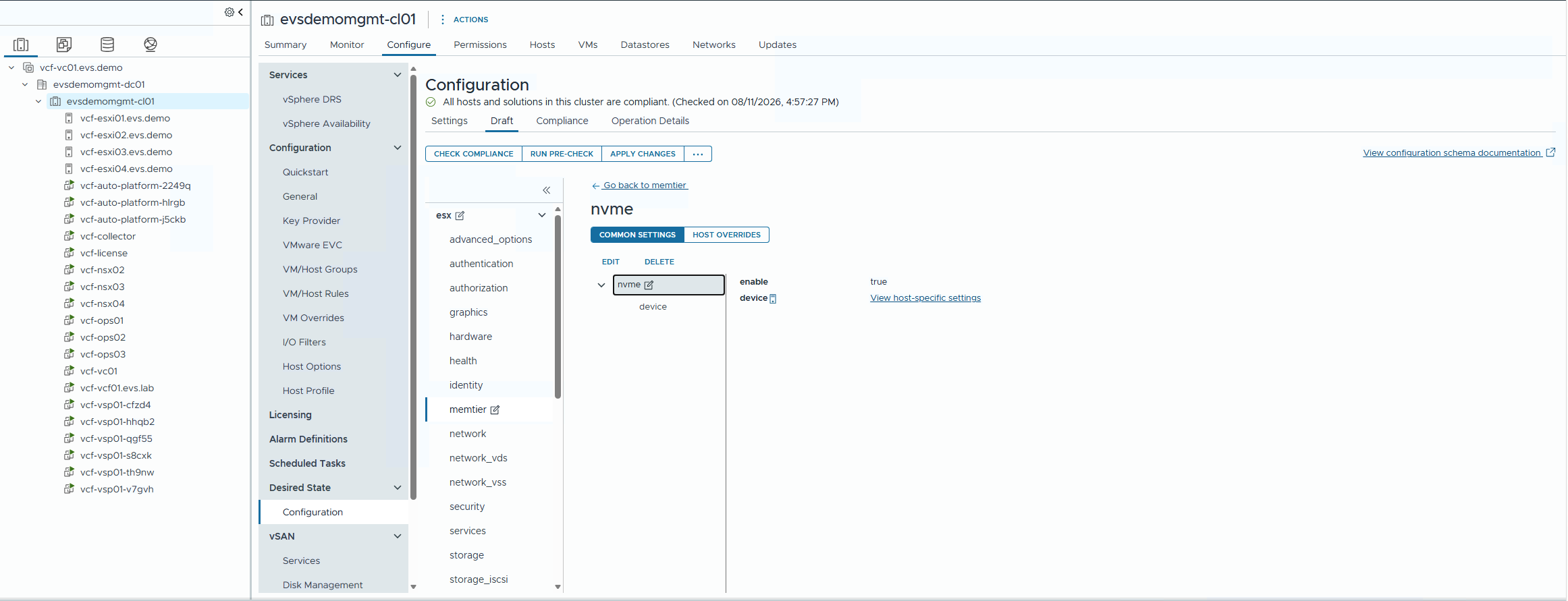
Task: Click Go back to memtier link
Action: [x=645, y=185]
